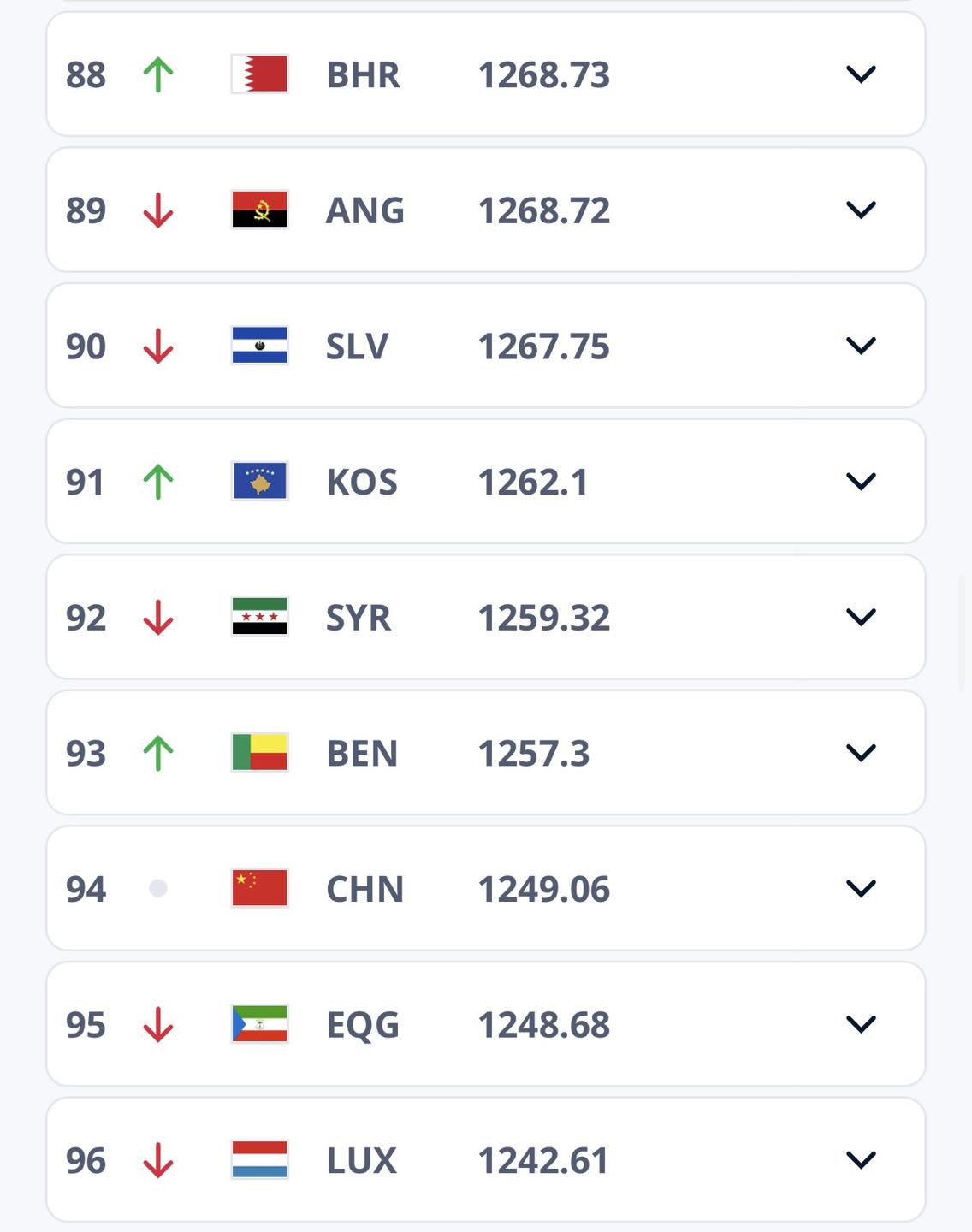Click the Angola flag icon

coord(260,210)
